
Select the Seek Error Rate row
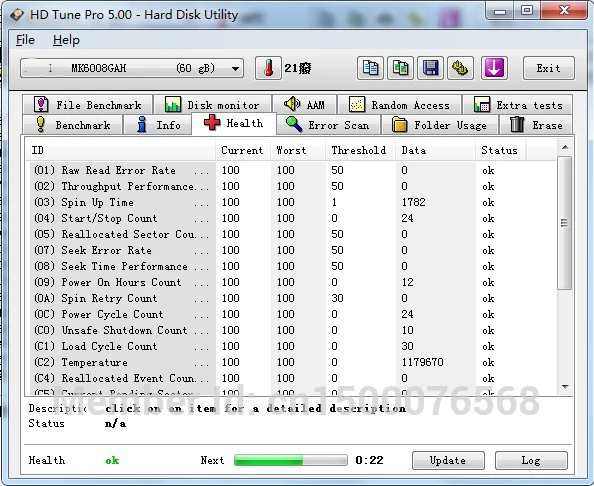point(292,250)
